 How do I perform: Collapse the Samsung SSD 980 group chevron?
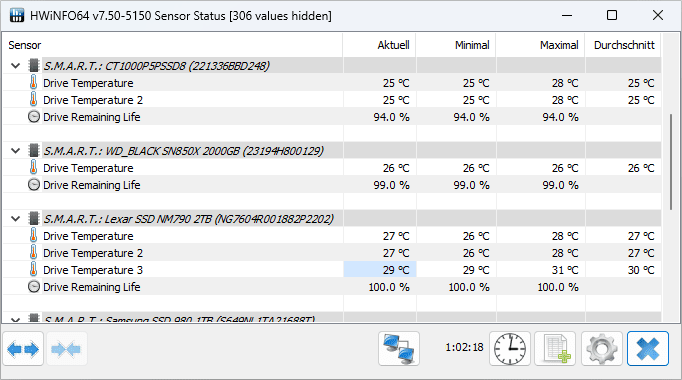pyautogui.click(x=16, y=320)
